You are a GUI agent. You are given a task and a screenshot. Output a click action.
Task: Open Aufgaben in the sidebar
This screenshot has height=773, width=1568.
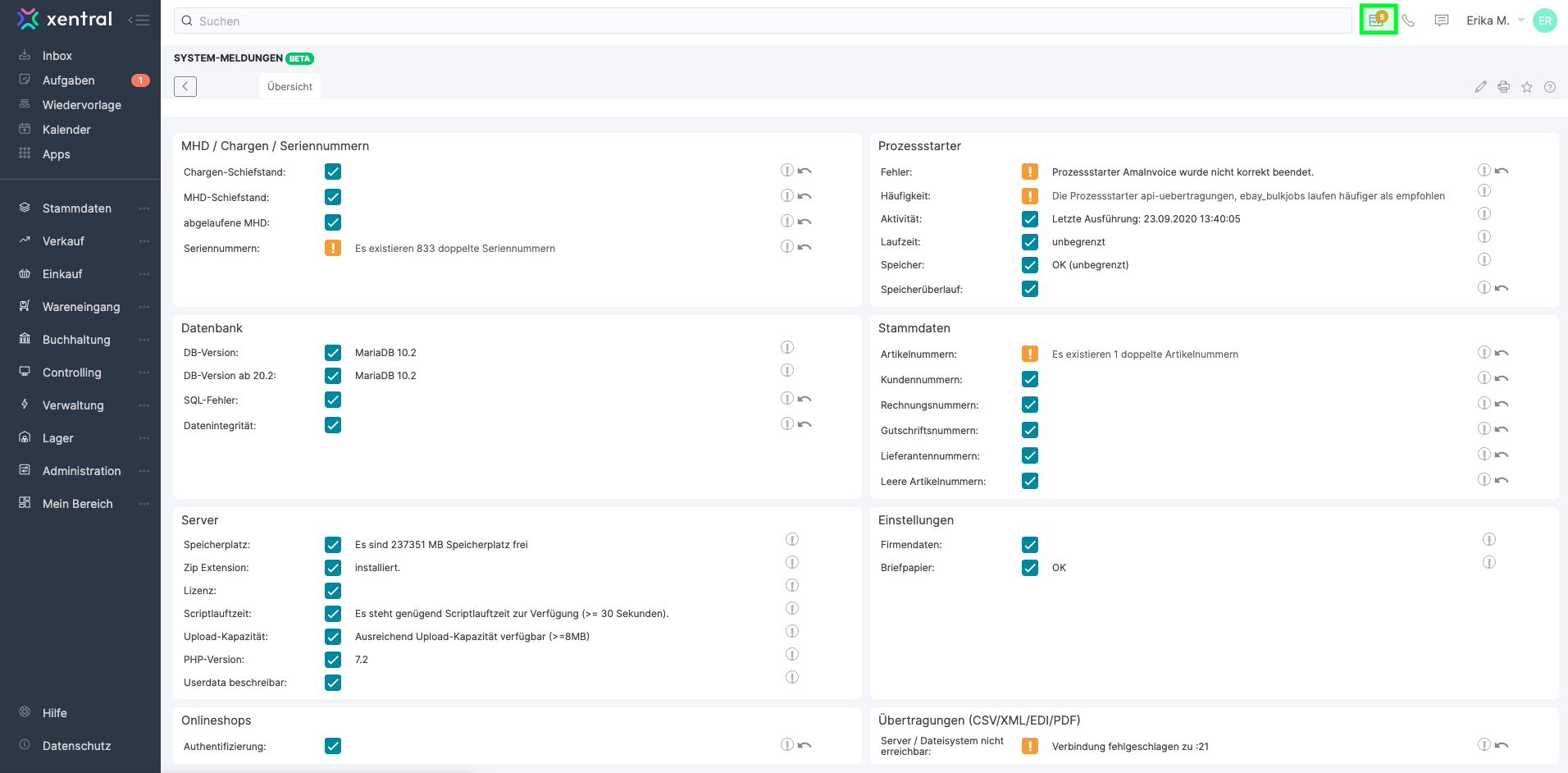coord(69,80)
